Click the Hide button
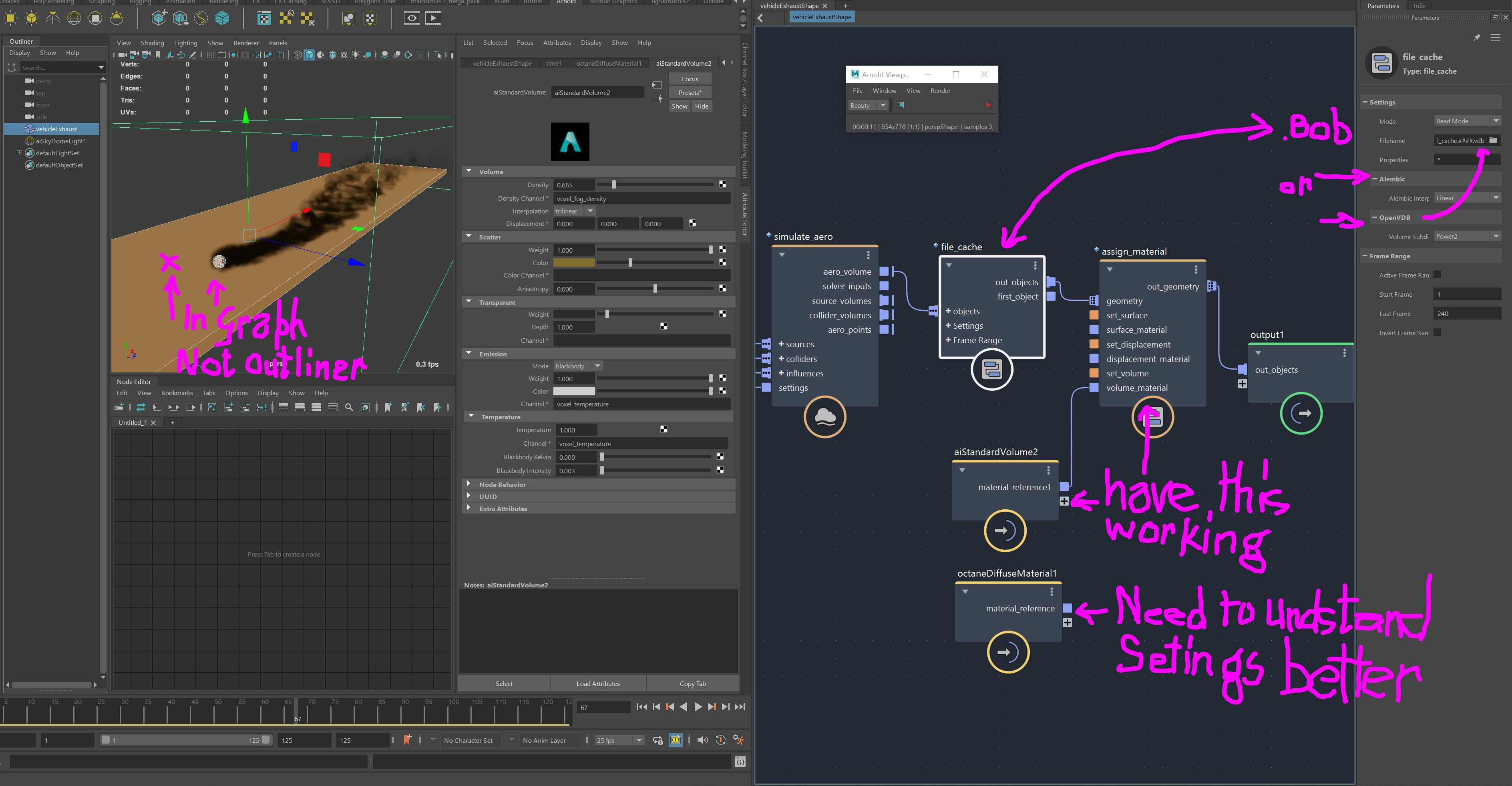Screen dimensions: 1512x786 click(702, 106)
